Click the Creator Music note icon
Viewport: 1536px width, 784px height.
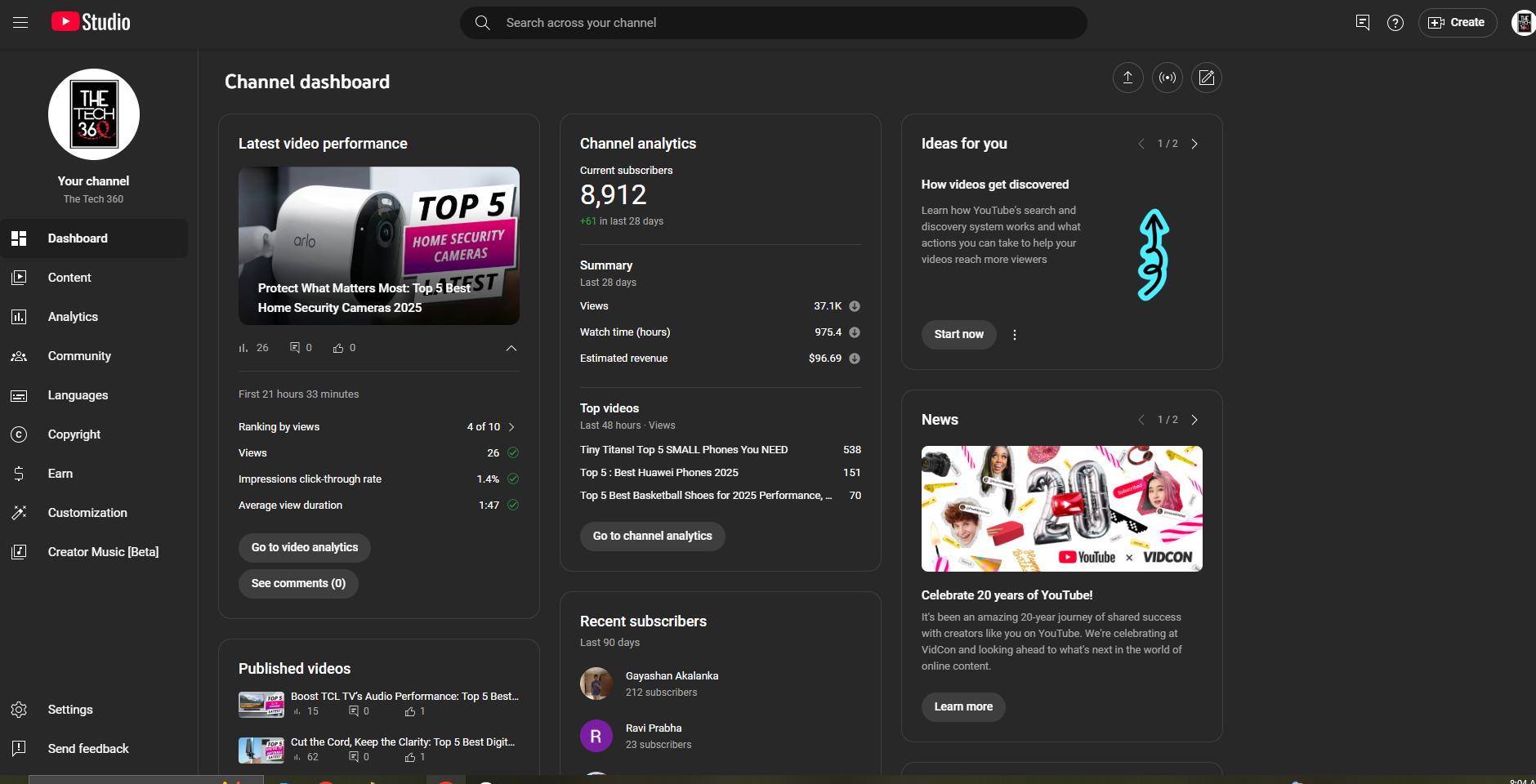[19, 552]
